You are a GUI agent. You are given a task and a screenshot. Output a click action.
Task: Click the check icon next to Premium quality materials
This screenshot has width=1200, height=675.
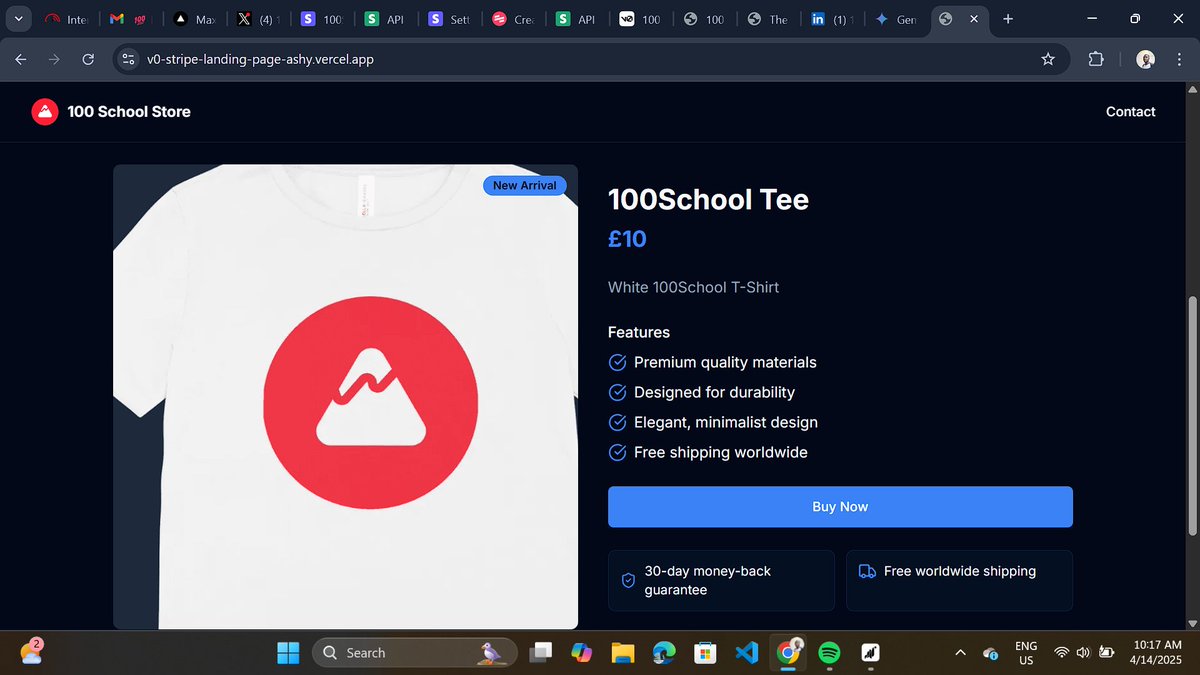tap(618, 362)
